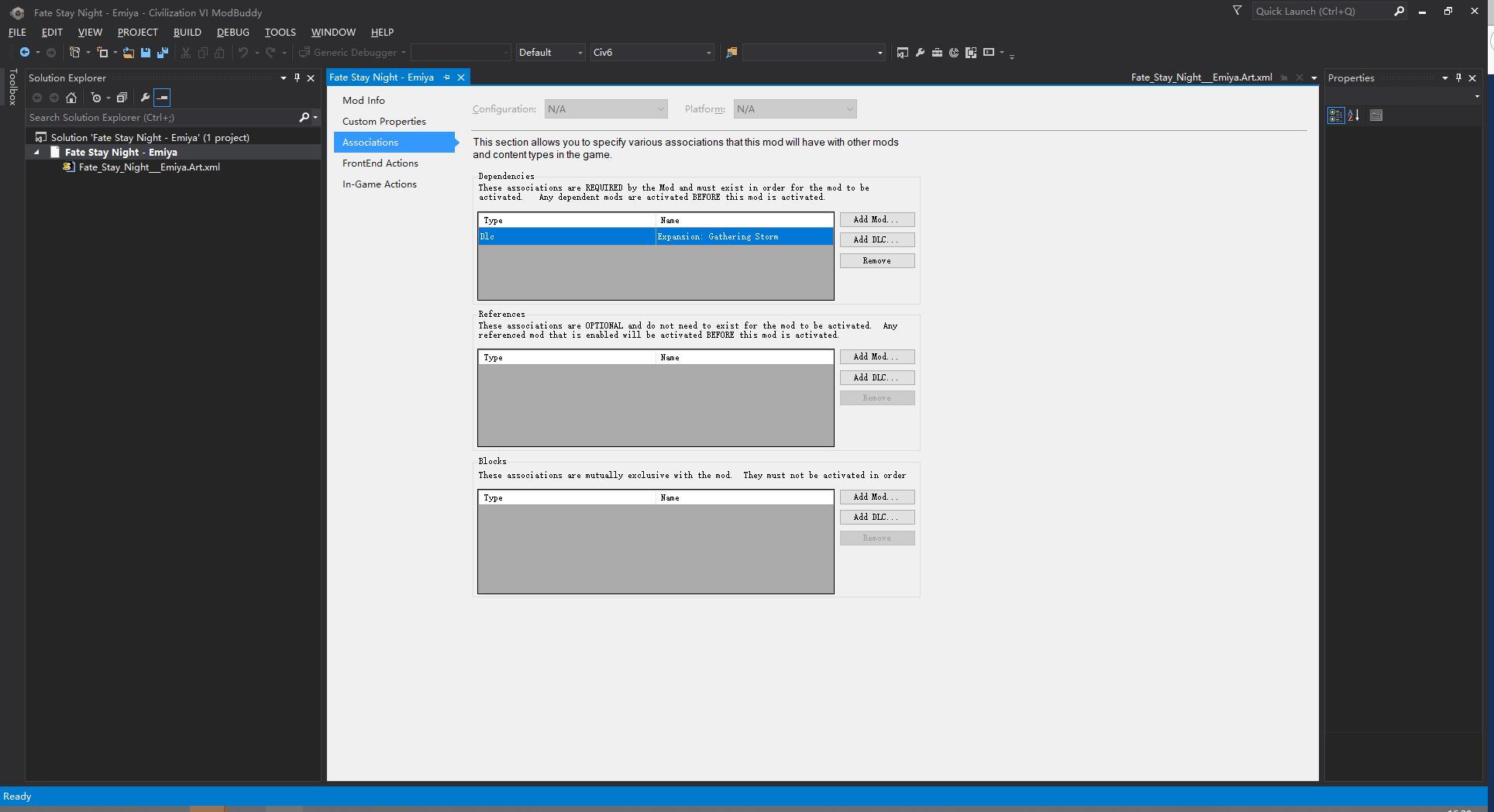Click the Full Screen layout icon in toolbar

[971, 52]
